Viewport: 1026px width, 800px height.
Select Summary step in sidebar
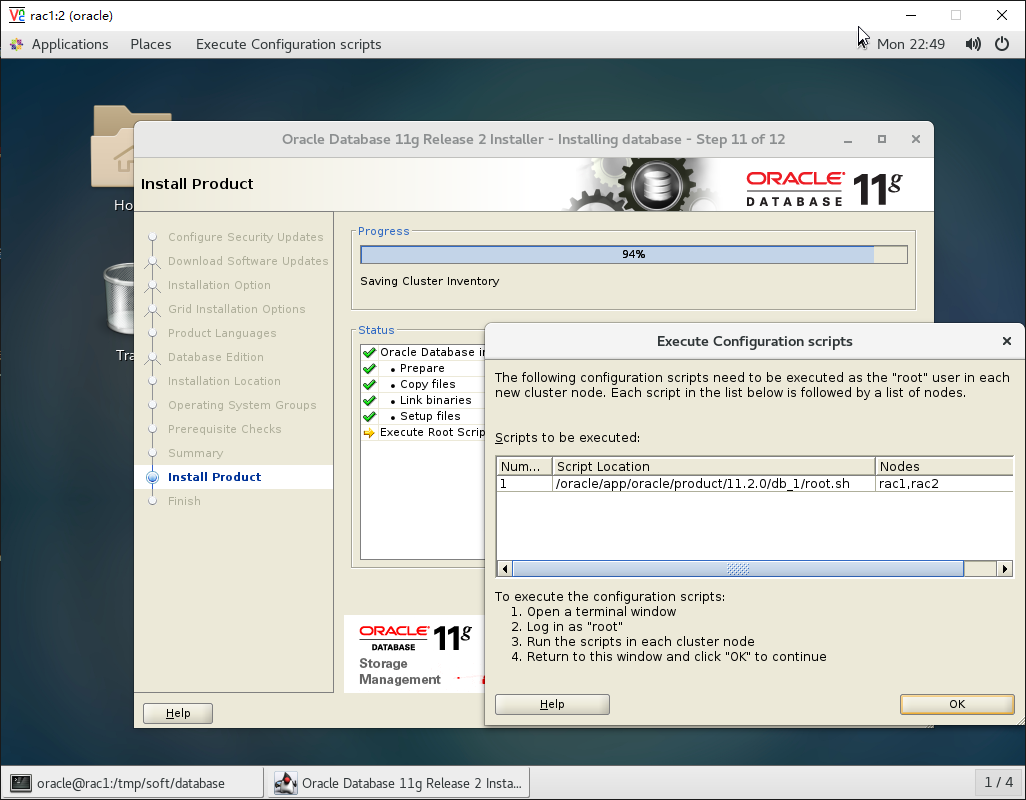195,453
